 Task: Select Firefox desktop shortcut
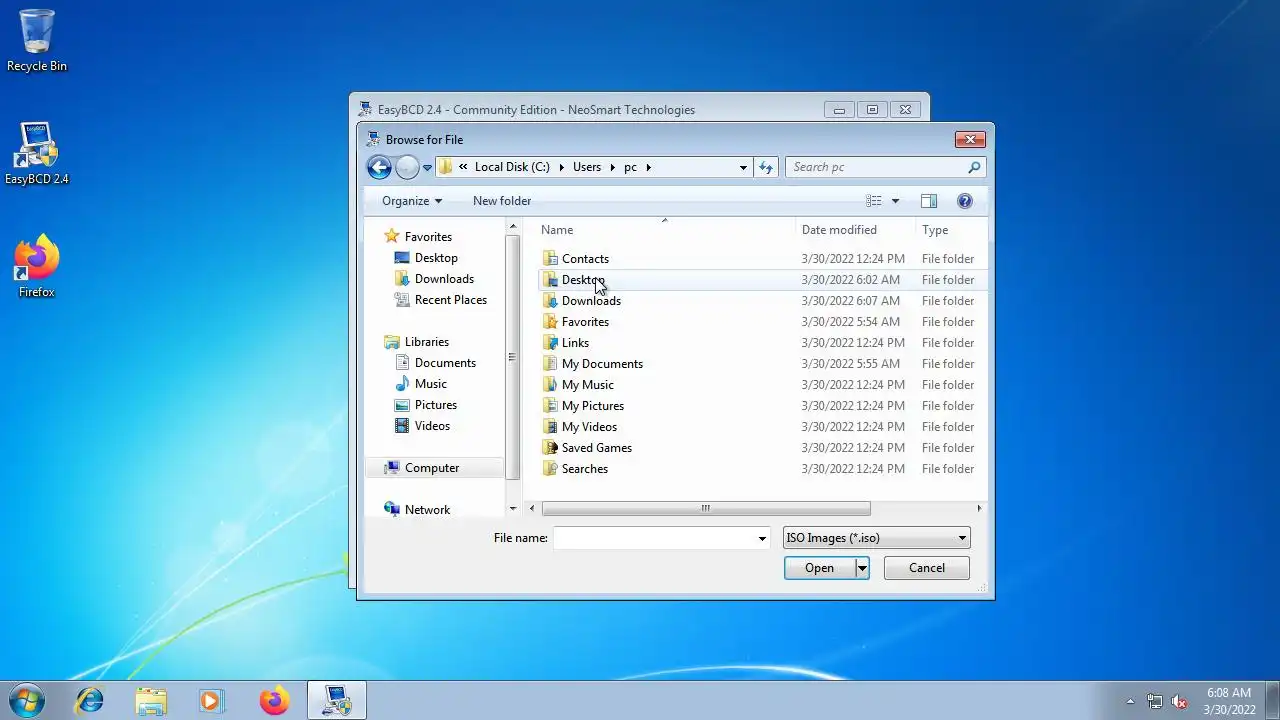coord(37,266)
